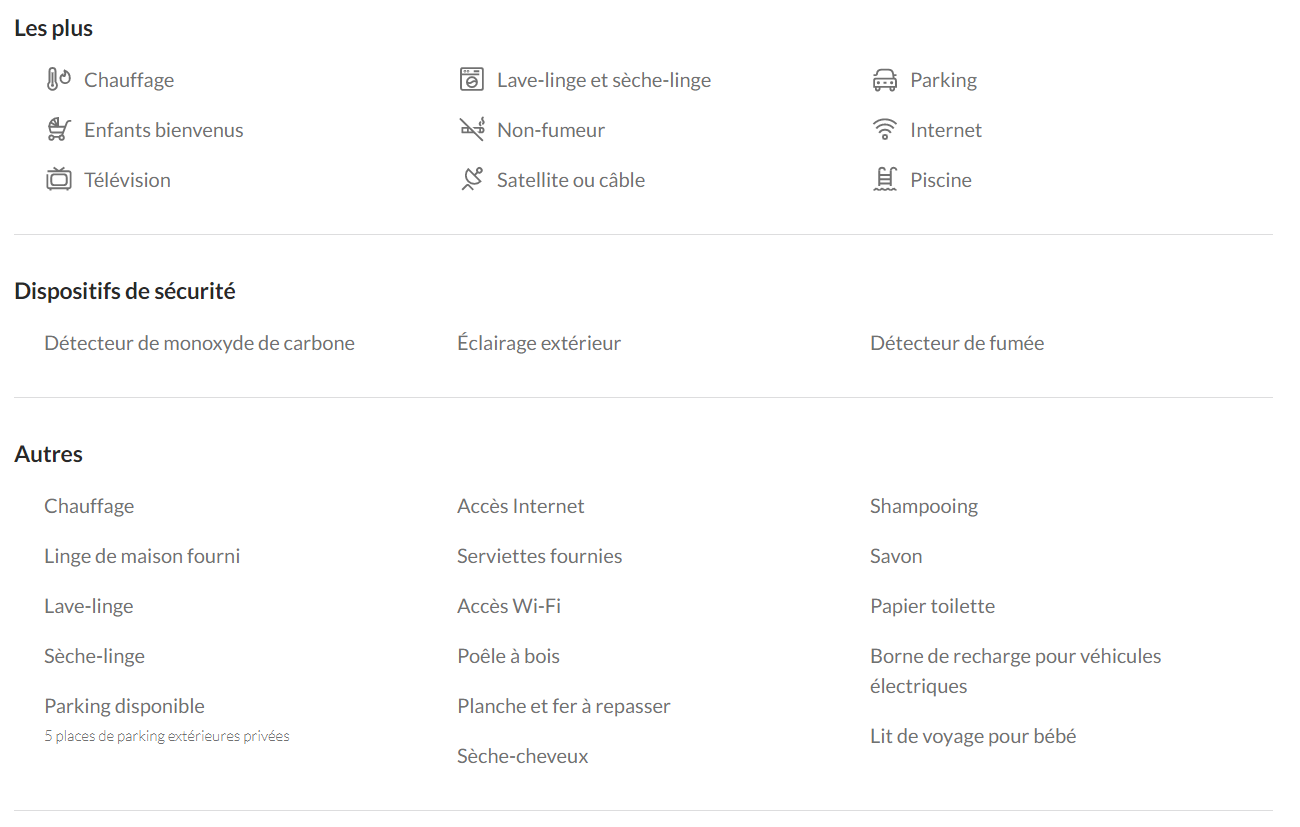Viewport: 1300px width, 827px height.
Task: Click Parking disponible in Autres list
Action: 124,706
